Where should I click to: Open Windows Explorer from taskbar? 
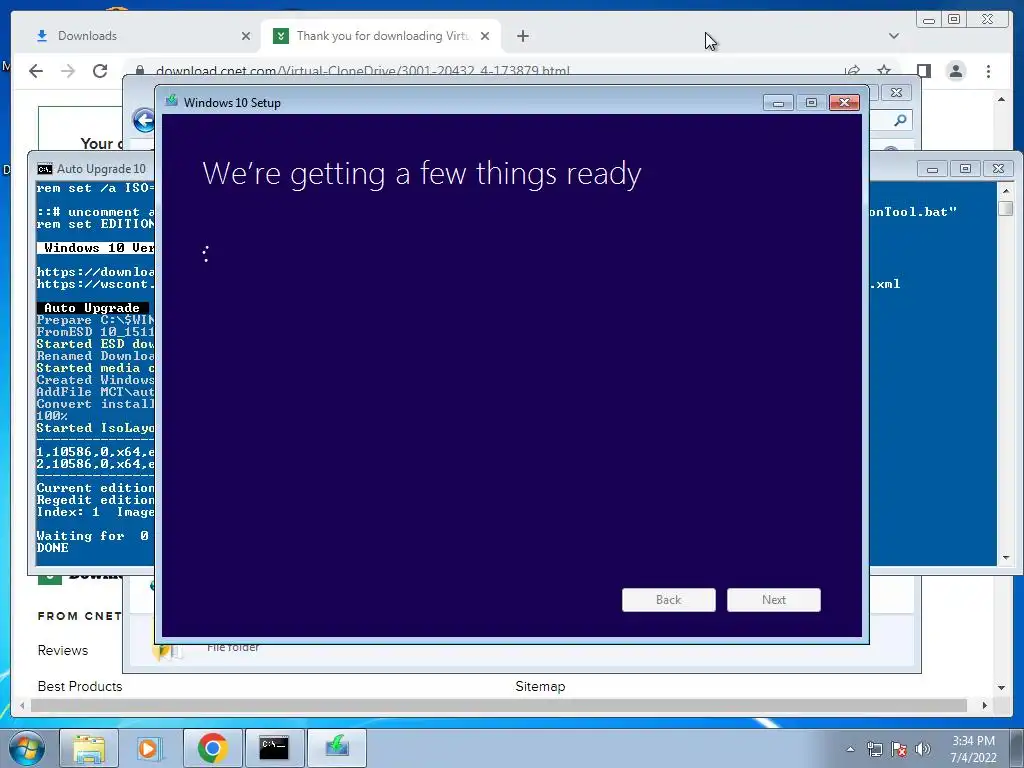pos(89,748)
